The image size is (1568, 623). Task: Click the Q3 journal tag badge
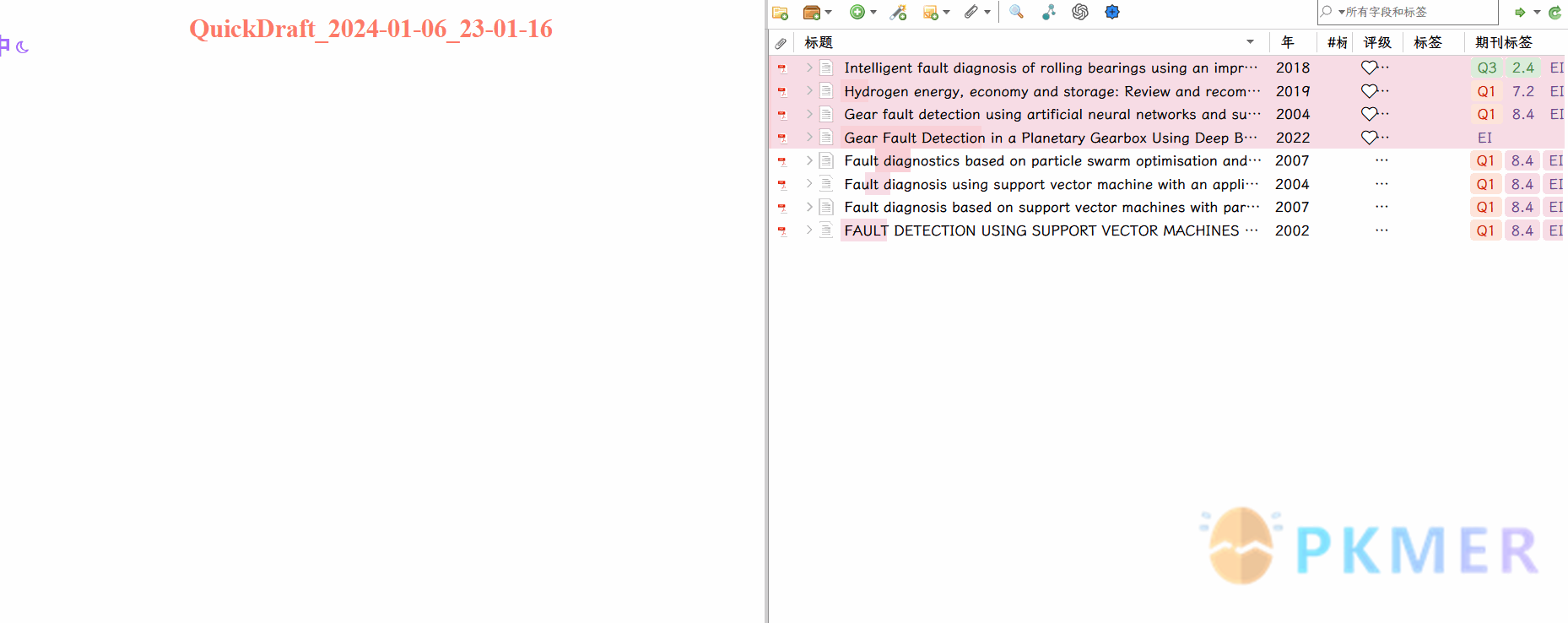pos(1487,68)
